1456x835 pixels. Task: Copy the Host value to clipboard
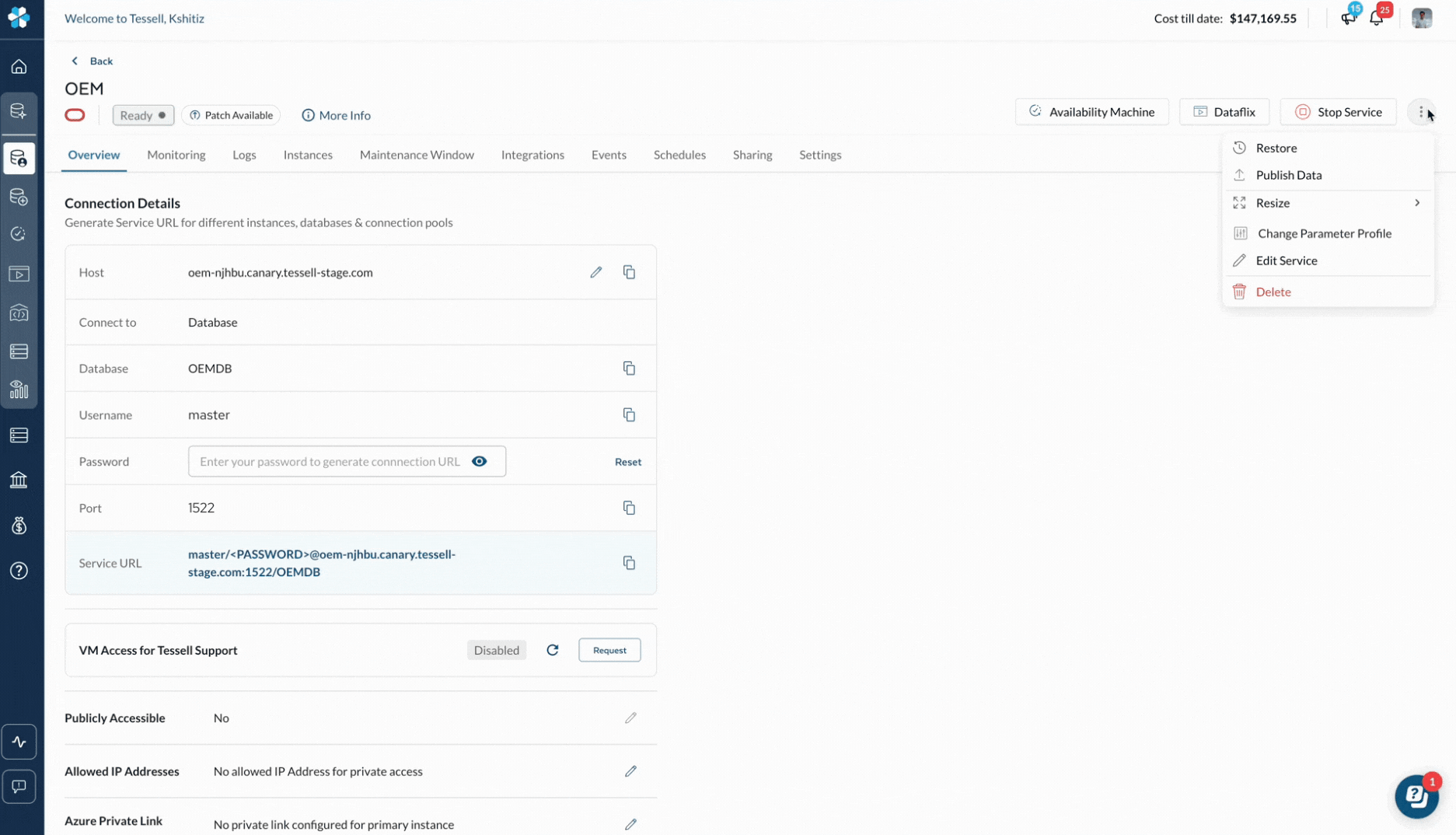click(629, 272)
